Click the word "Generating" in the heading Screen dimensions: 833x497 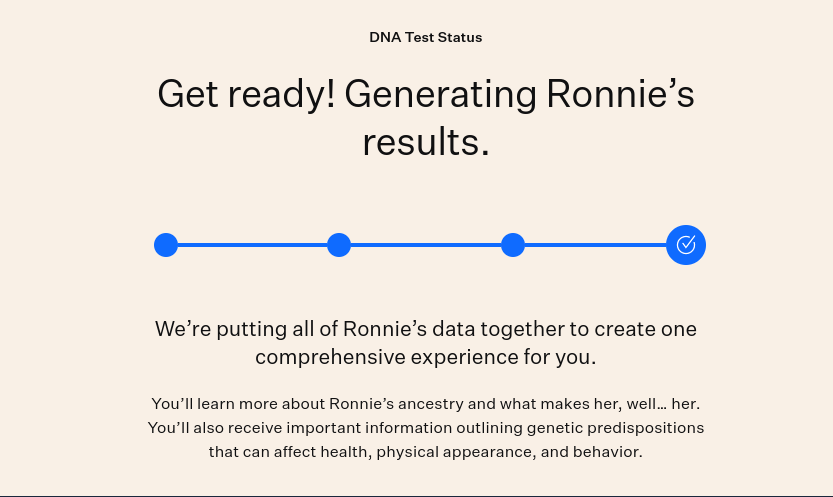[440, 95]
